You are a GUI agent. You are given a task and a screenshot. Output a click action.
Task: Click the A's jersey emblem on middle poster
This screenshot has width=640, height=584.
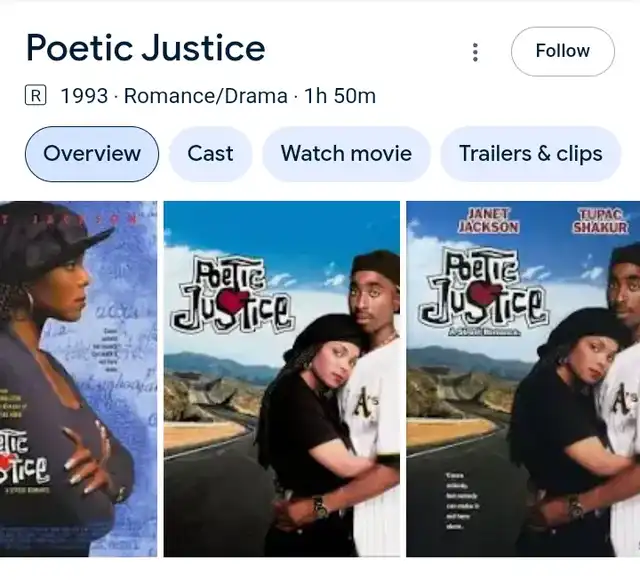click(x=365, y=404)
